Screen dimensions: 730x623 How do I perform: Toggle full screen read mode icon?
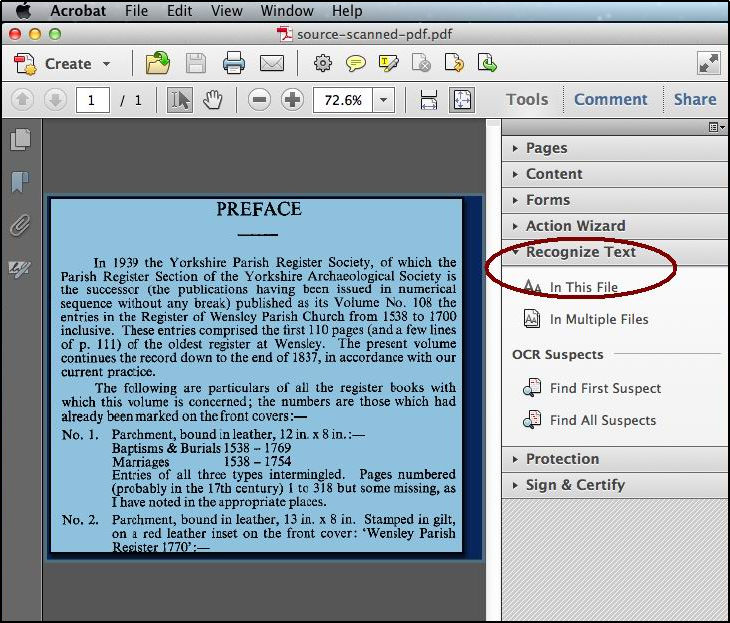(709, 63)
